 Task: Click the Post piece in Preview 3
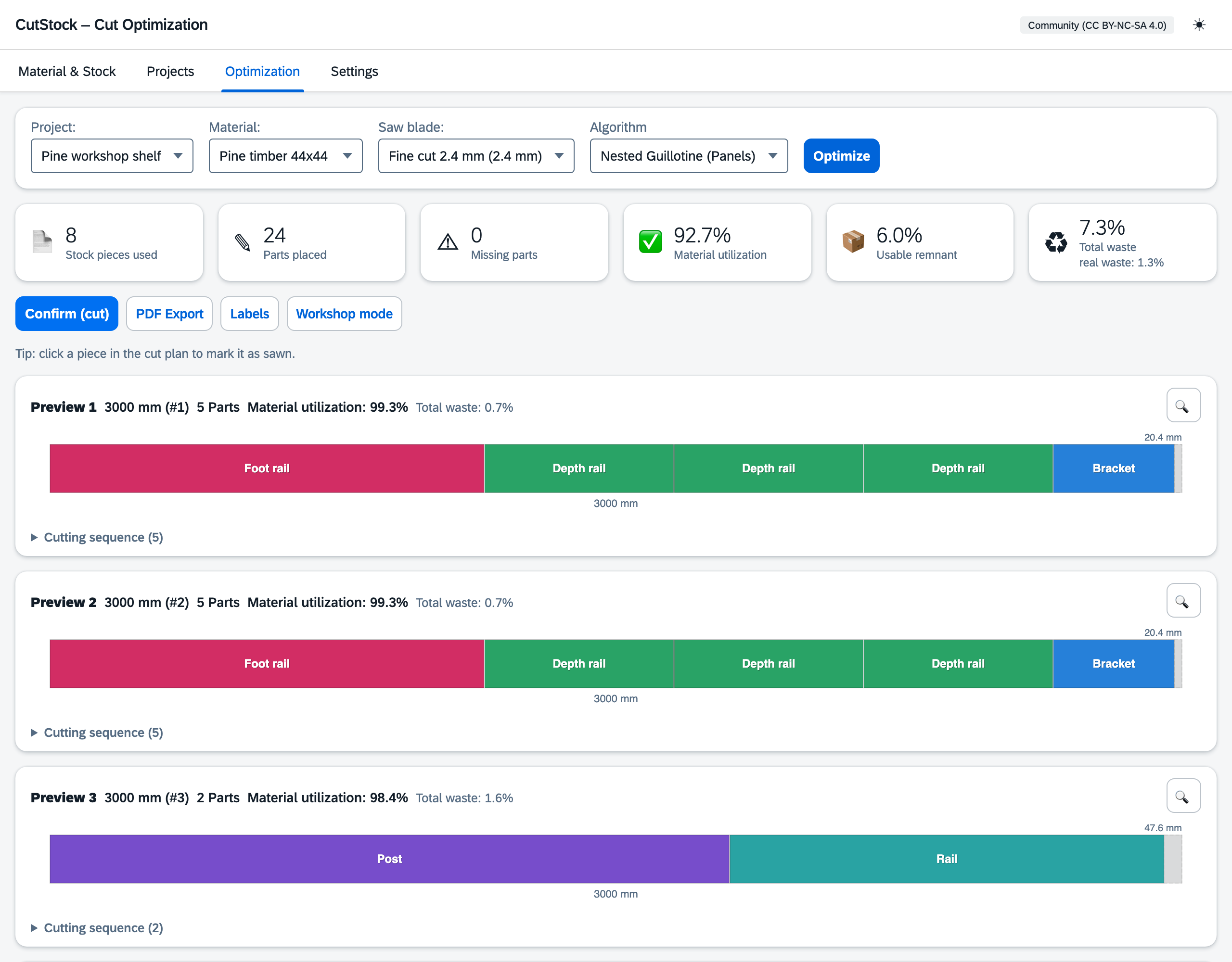[x=389, y=859]
